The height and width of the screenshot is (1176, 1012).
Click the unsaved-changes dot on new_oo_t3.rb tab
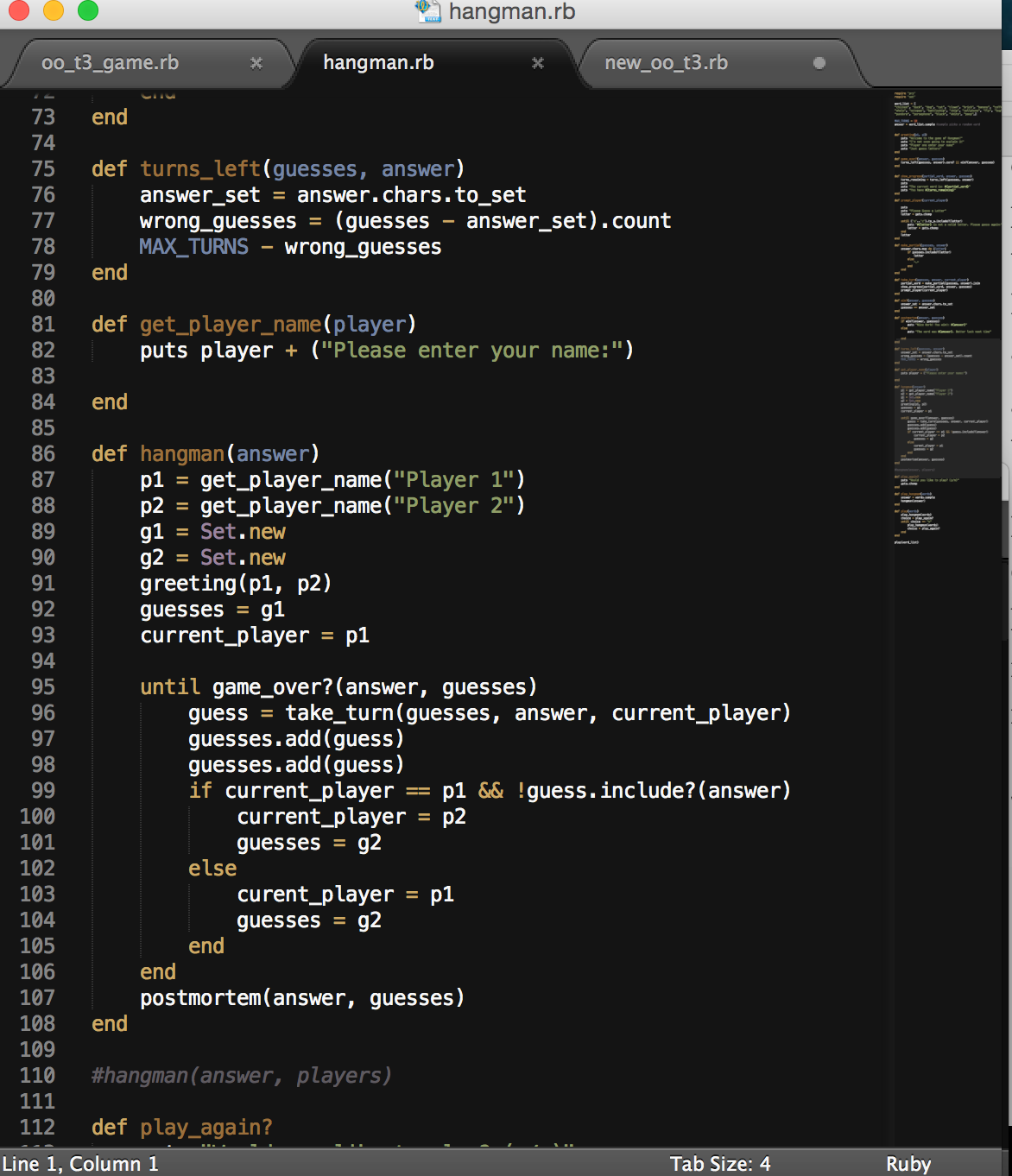point(819,63)
